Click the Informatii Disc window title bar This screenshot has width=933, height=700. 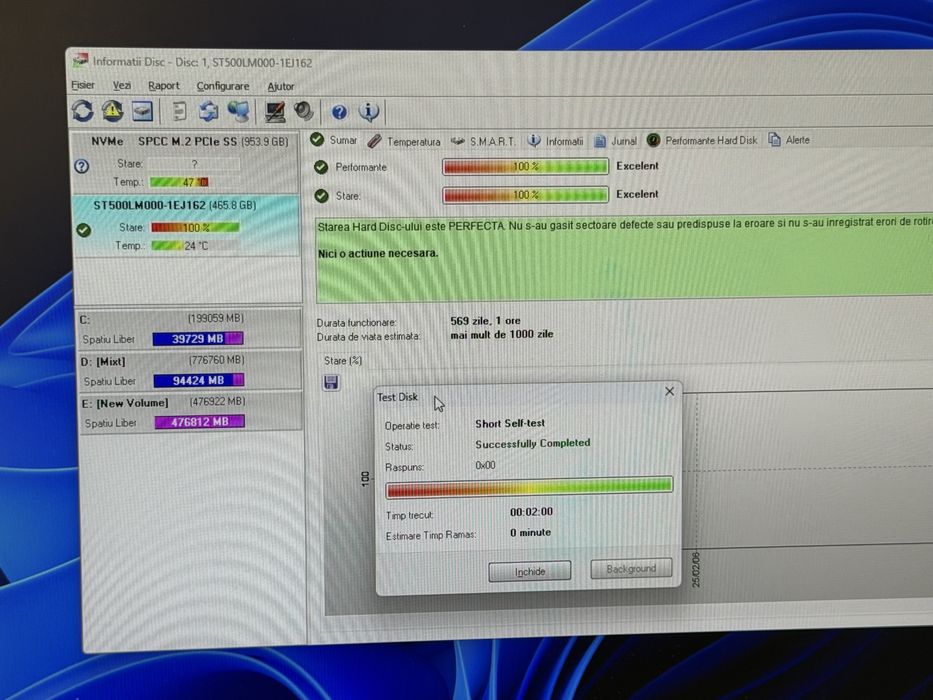click(x=500, y=62)
